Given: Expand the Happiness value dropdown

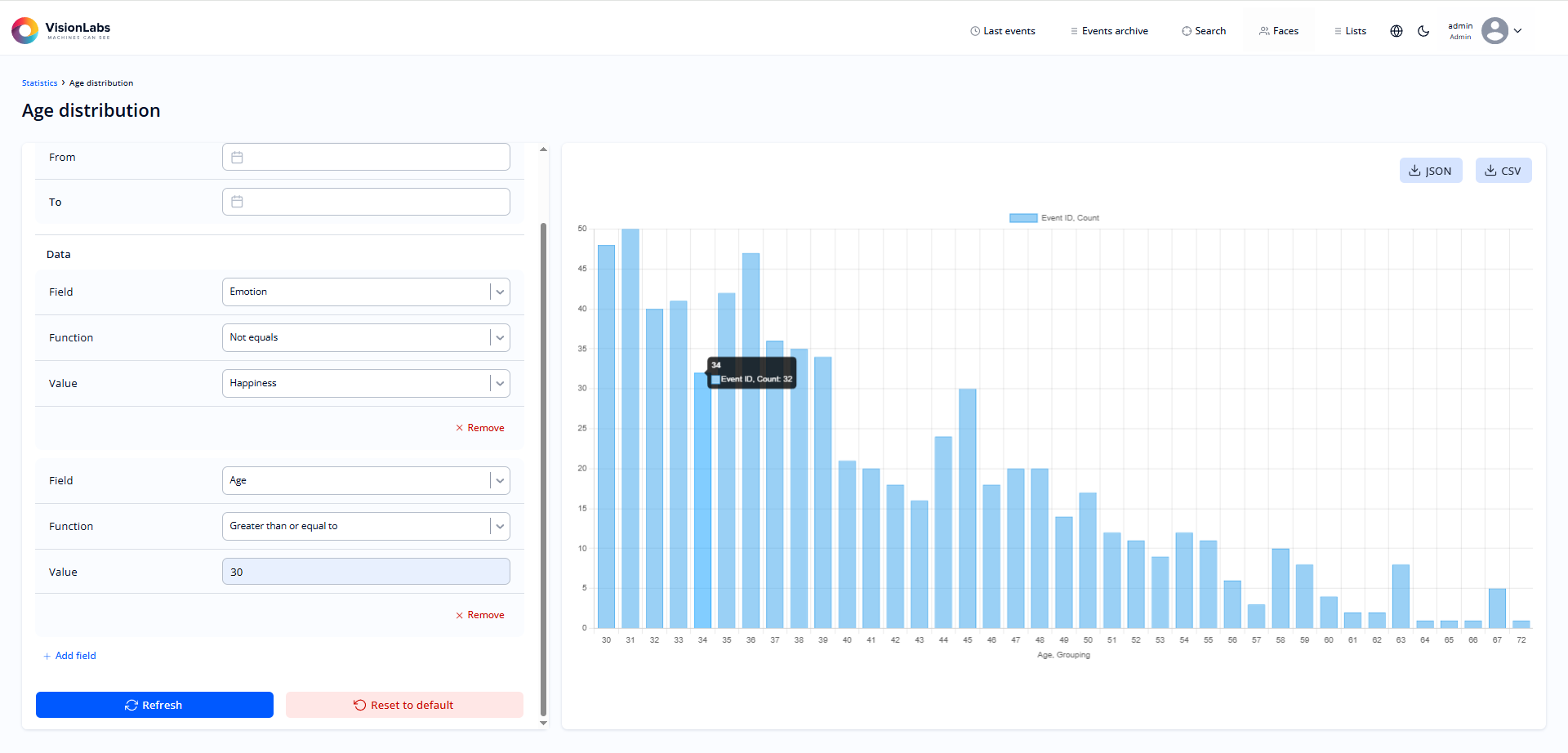Looking at the screenshot, I should 500,384.
